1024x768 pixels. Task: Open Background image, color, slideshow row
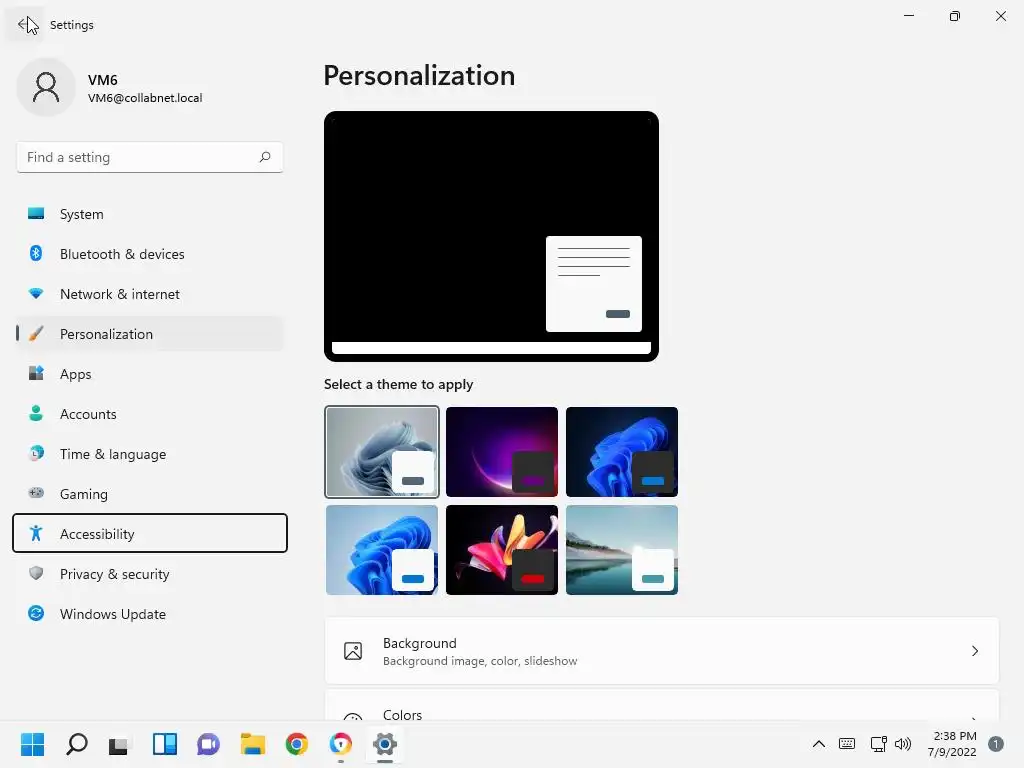click(662, 651)
